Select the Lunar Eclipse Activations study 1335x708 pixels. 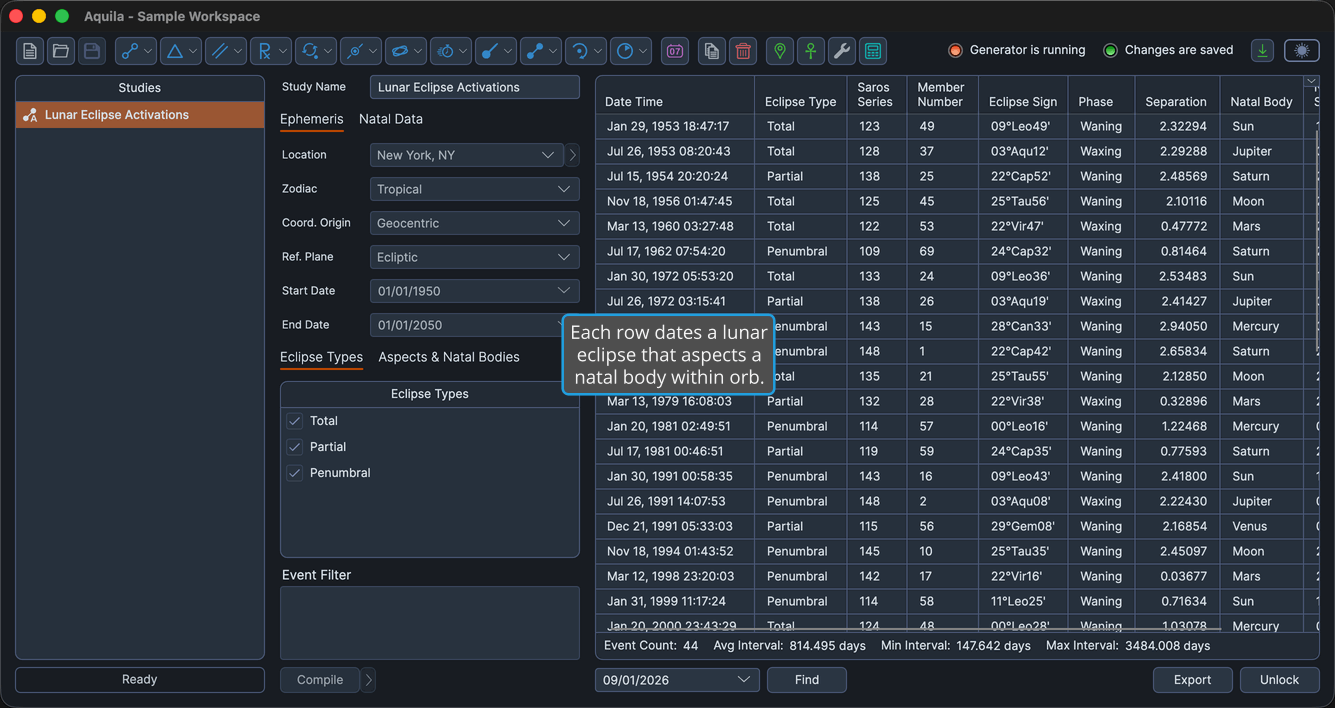[x=140, y=115]
